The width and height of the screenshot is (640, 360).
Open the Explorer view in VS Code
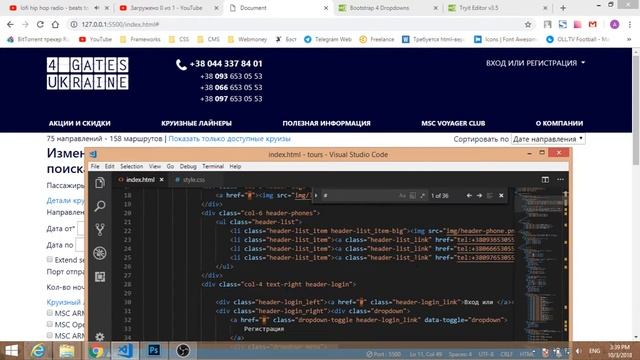100,183
